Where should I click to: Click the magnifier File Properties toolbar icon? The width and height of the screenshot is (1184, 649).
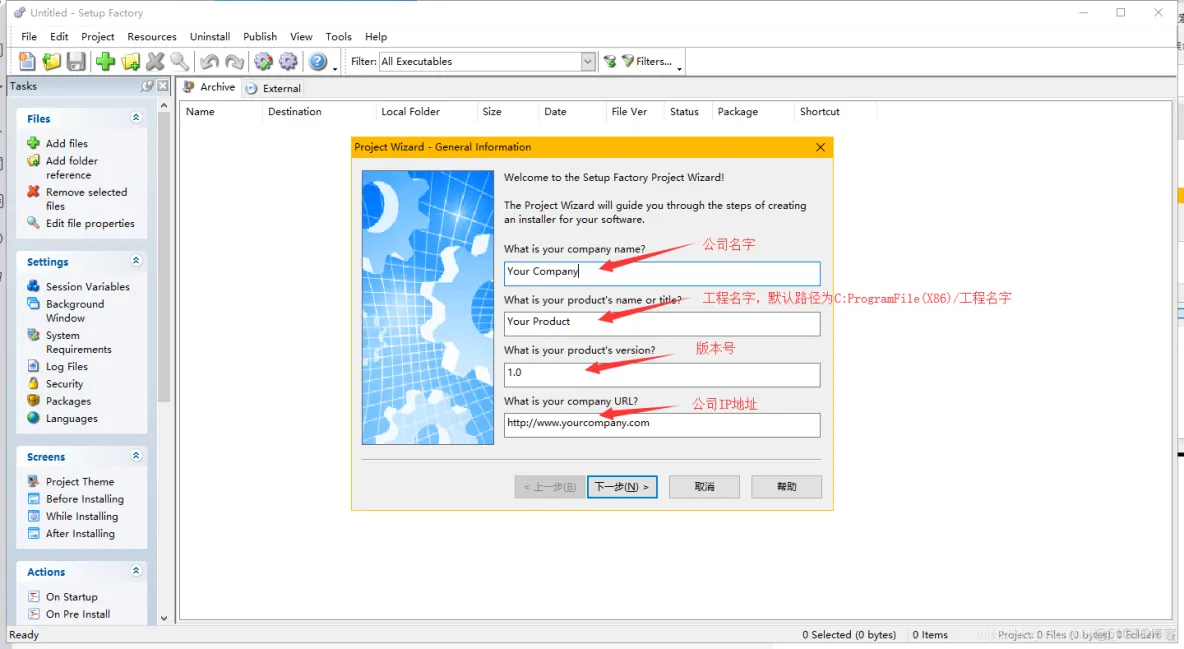[180, 61]
